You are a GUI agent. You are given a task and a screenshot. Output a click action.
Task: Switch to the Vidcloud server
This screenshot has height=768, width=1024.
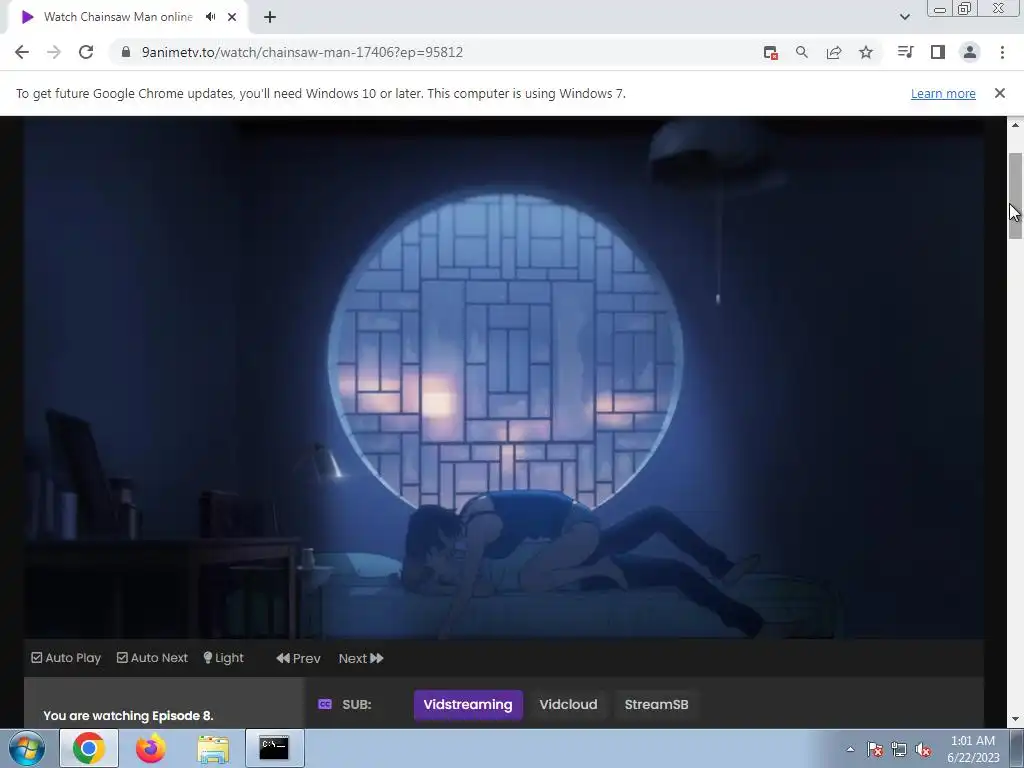(x=568, y=705)
